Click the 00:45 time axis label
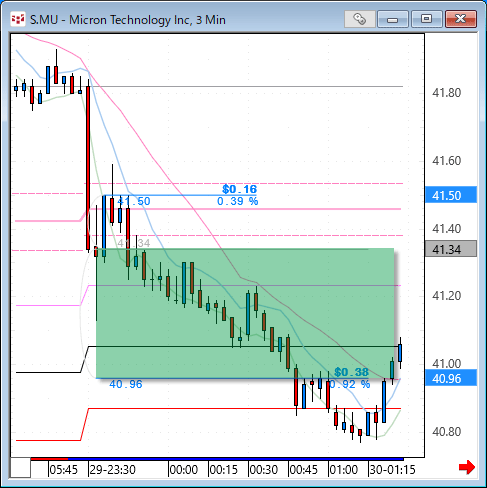 point(304,470)
